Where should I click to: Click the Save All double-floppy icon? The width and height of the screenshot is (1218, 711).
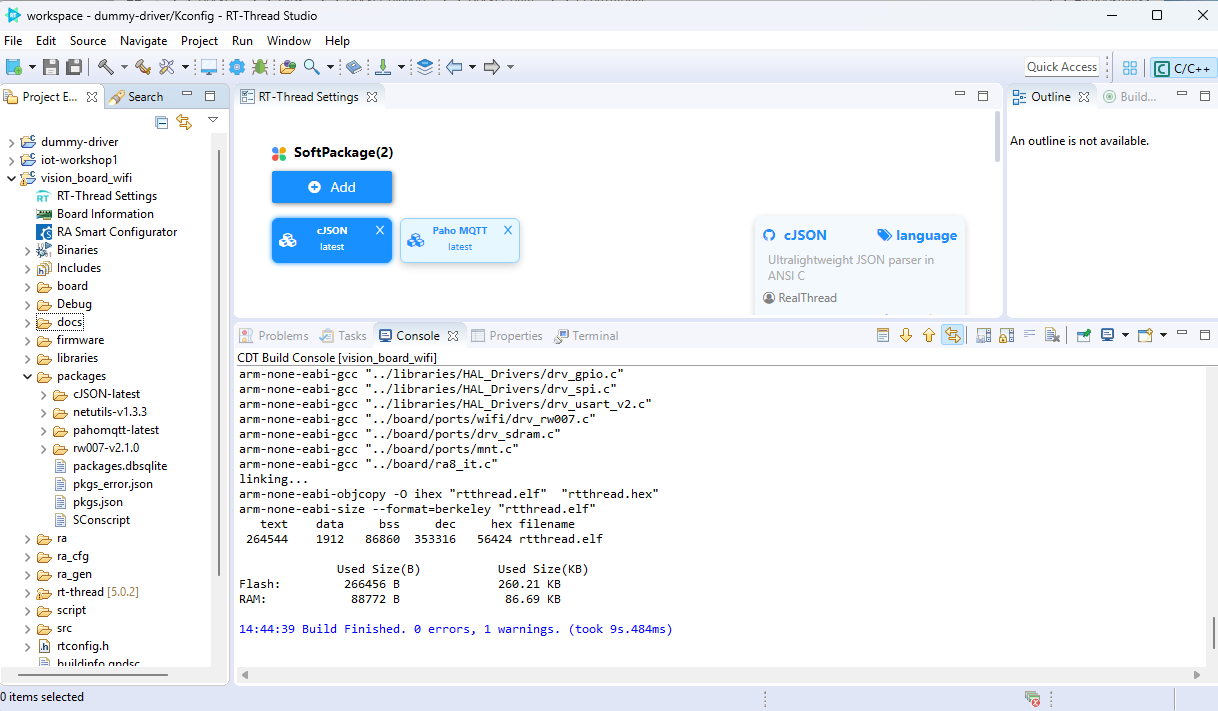point(73,67)
